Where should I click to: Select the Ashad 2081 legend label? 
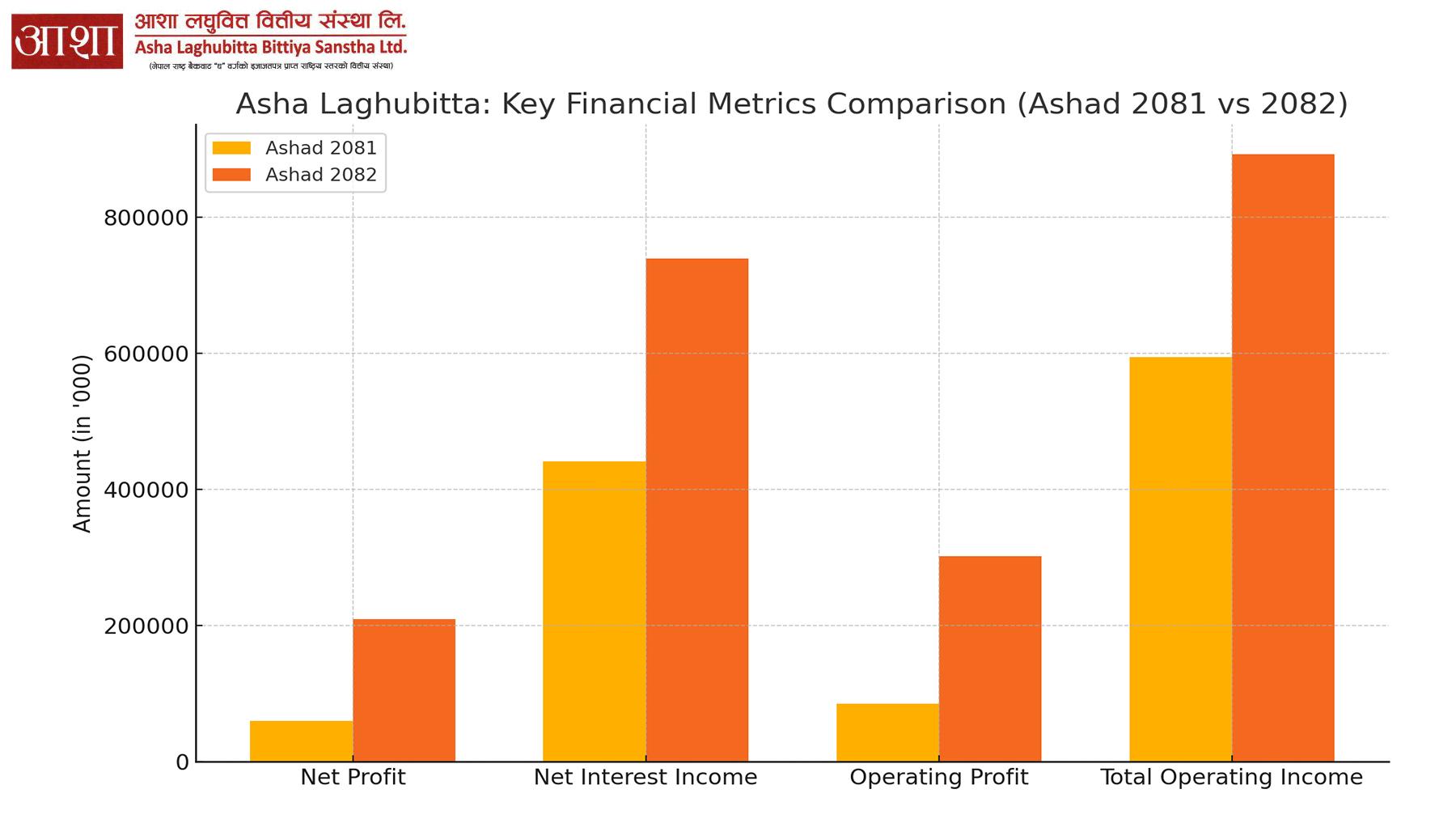pyautogui.click(x=321, y=148)
